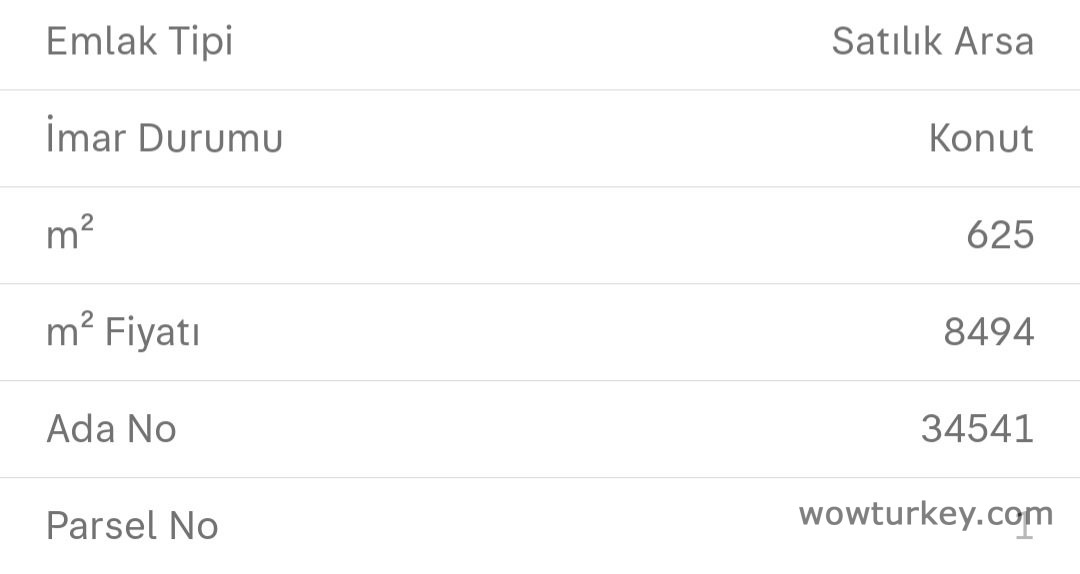Screen dimensions: 1080x574
Task: Click the Parsel No label
Action: pyautogui.click(x=132, y=526)
